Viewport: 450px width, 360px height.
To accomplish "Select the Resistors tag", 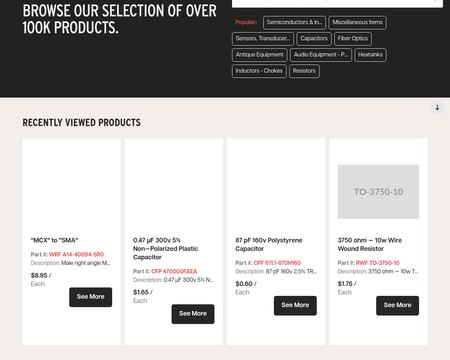I will (304, 71).
